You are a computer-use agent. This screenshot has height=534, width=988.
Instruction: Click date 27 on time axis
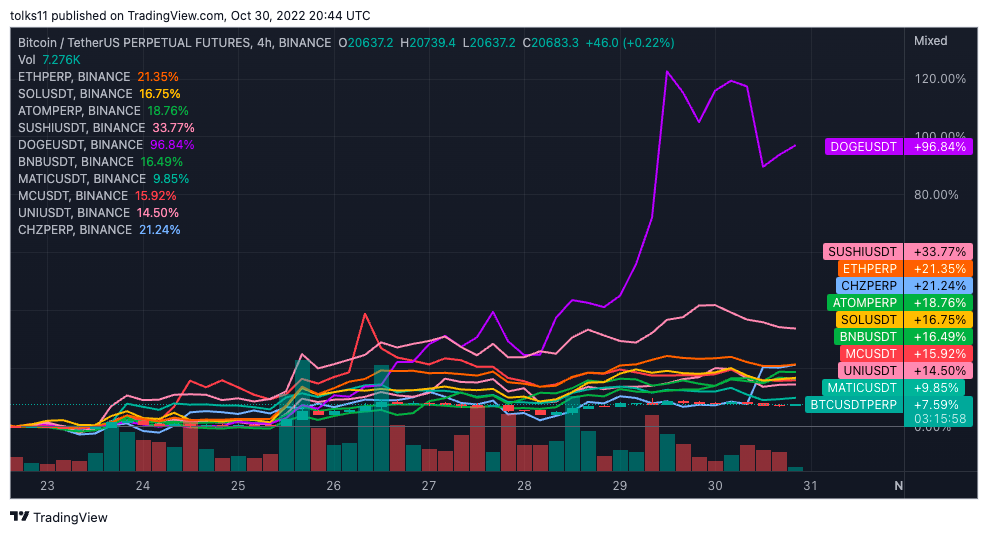(428, 485)
